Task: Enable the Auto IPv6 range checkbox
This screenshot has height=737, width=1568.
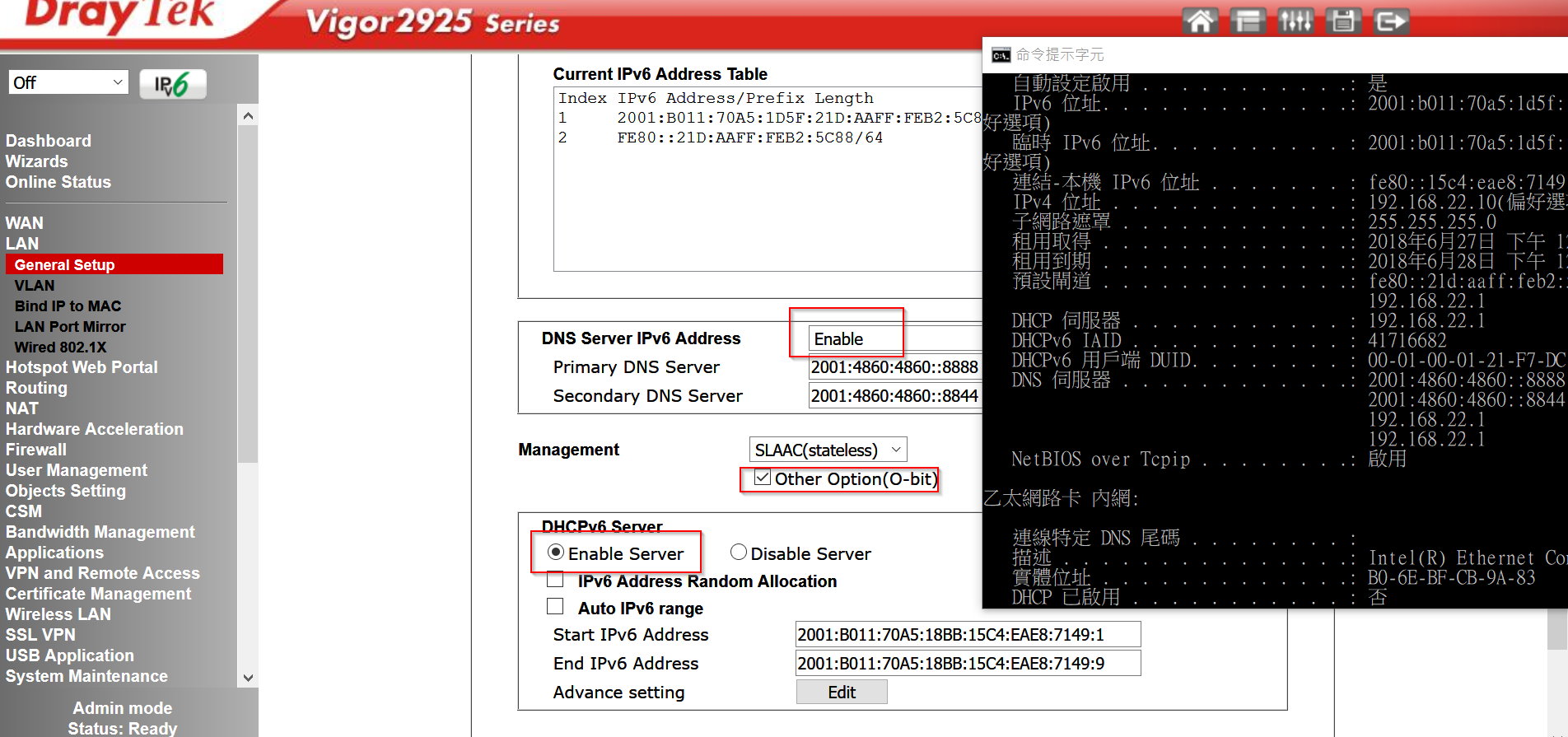Action: pos(556,607)
